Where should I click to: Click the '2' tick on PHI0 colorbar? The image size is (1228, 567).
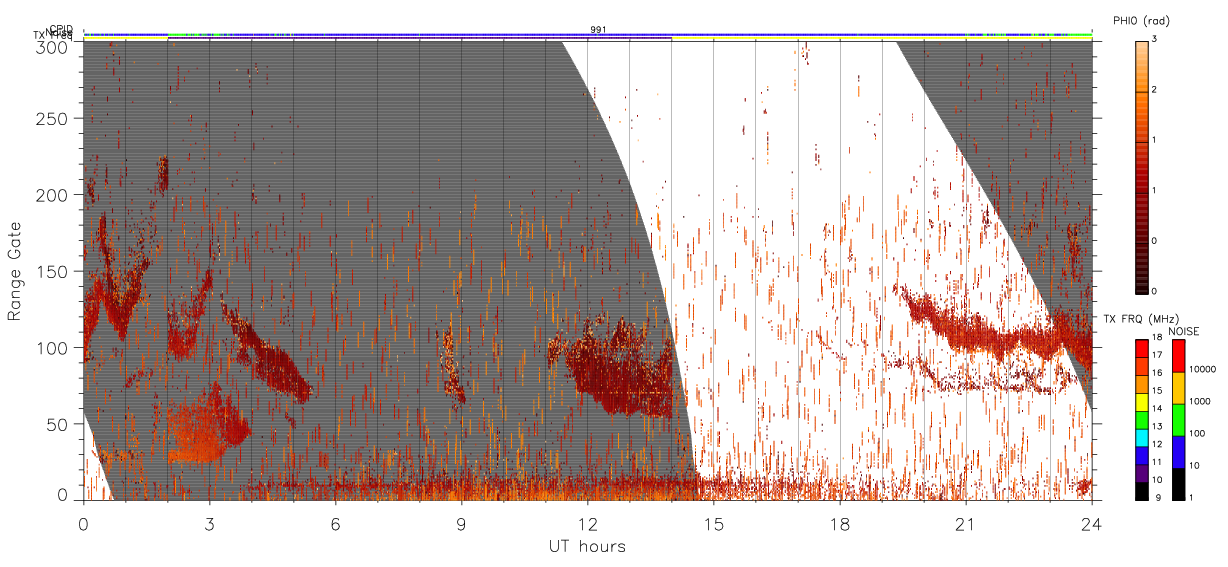point(1154,89)
